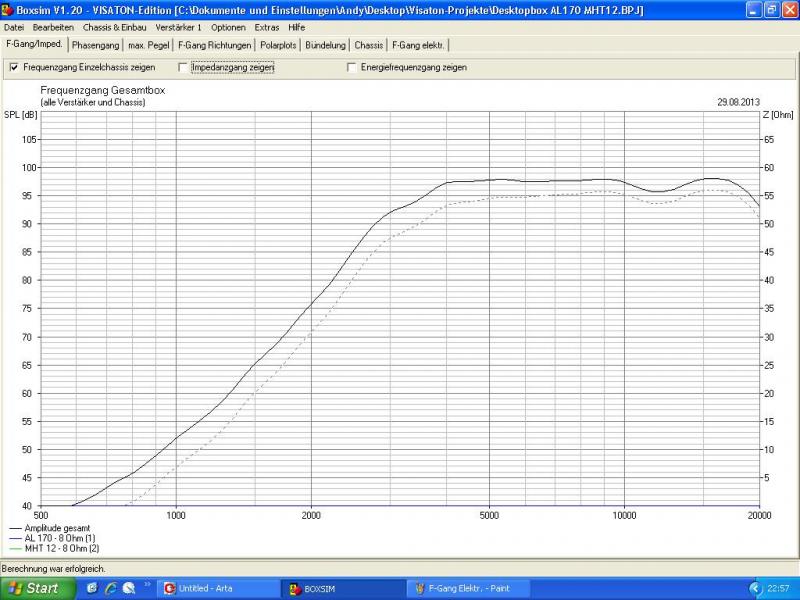Open the Chassis & Einbau menu
The image size is (800, 600).
(x=111, y=27)
